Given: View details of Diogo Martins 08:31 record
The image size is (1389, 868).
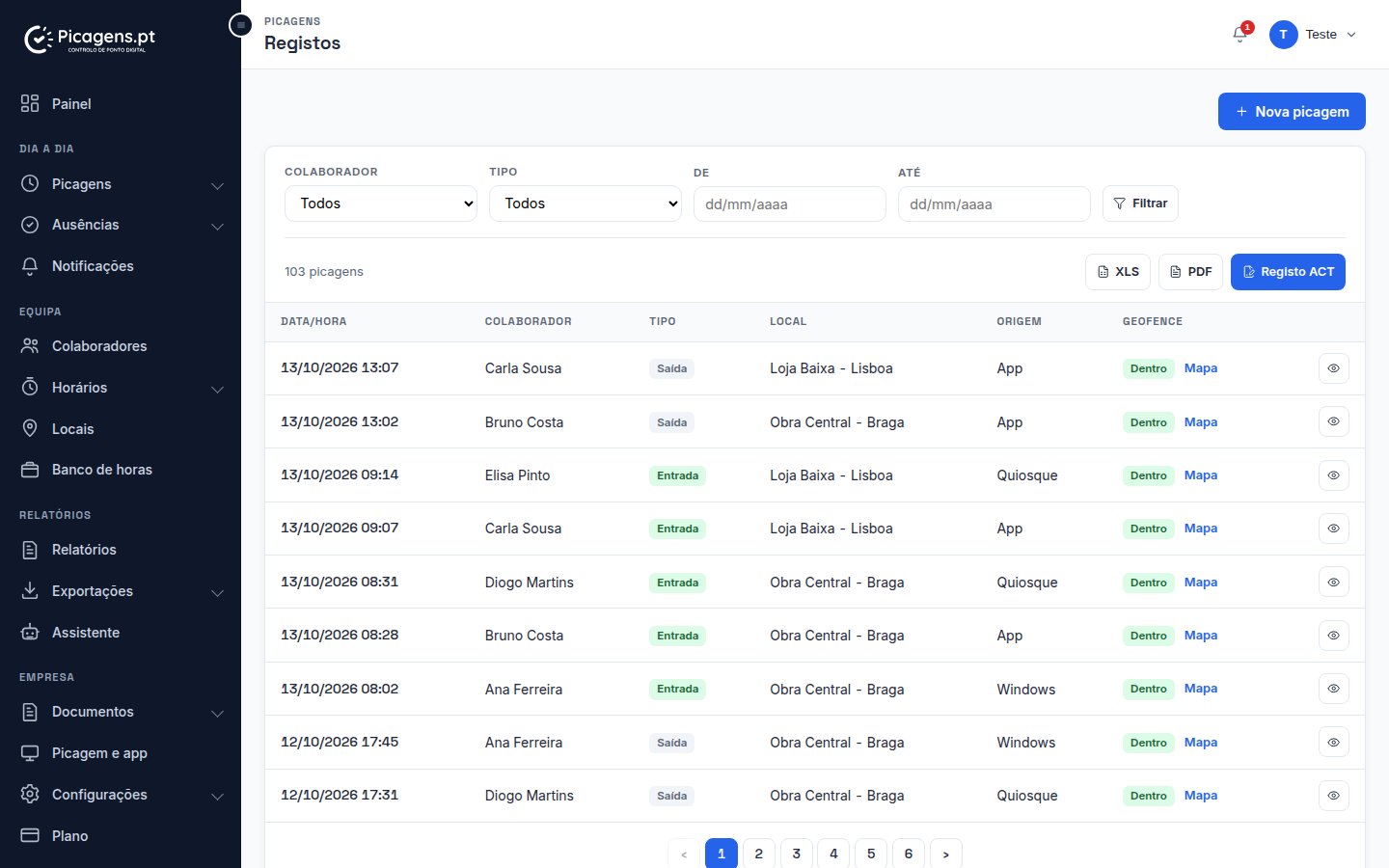Looking at the screenshot, I should [x=1333, y=583].
